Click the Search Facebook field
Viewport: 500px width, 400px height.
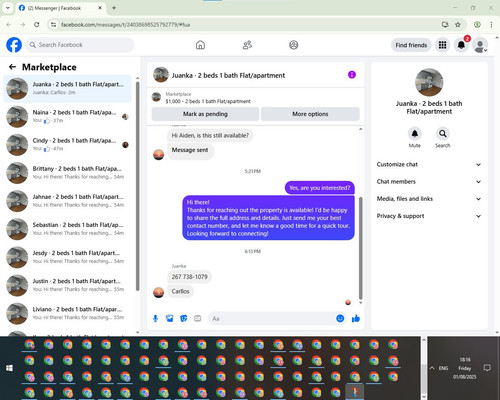click(80, 45)
